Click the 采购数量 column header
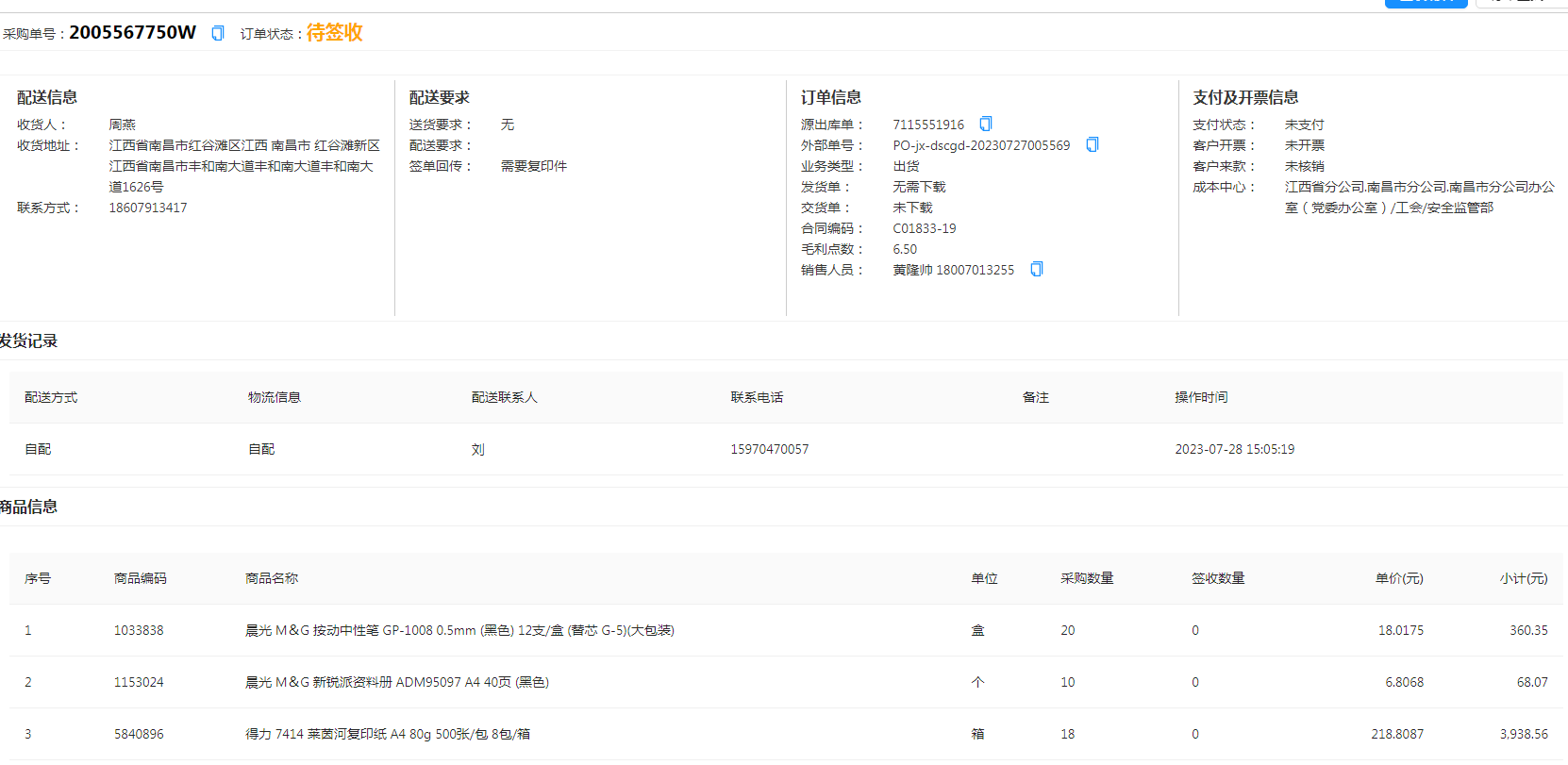Image resolution: width=1568 pixels, height=765 pixels. pyautogui.click(x=1087, y=578)
